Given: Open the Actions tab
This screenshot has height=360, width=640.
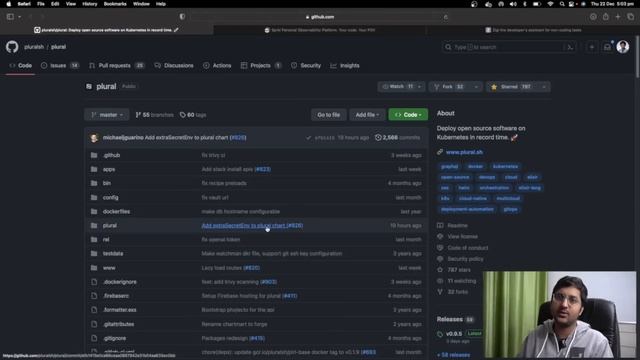Looking at the screenshot, I should click(x=217, y=65).
